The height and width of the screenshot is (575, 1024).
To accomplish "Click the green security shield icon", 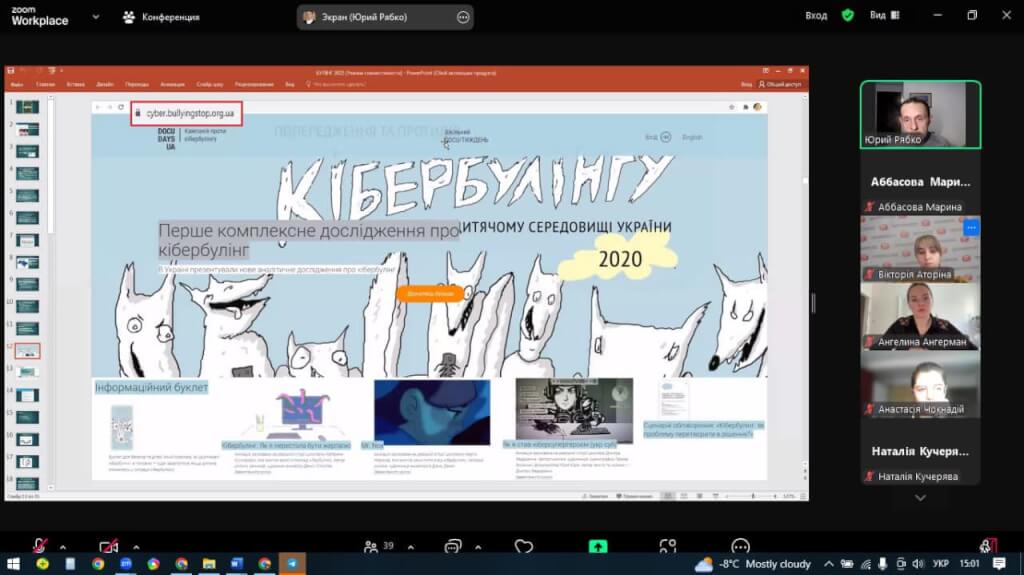I will (847, 16).
